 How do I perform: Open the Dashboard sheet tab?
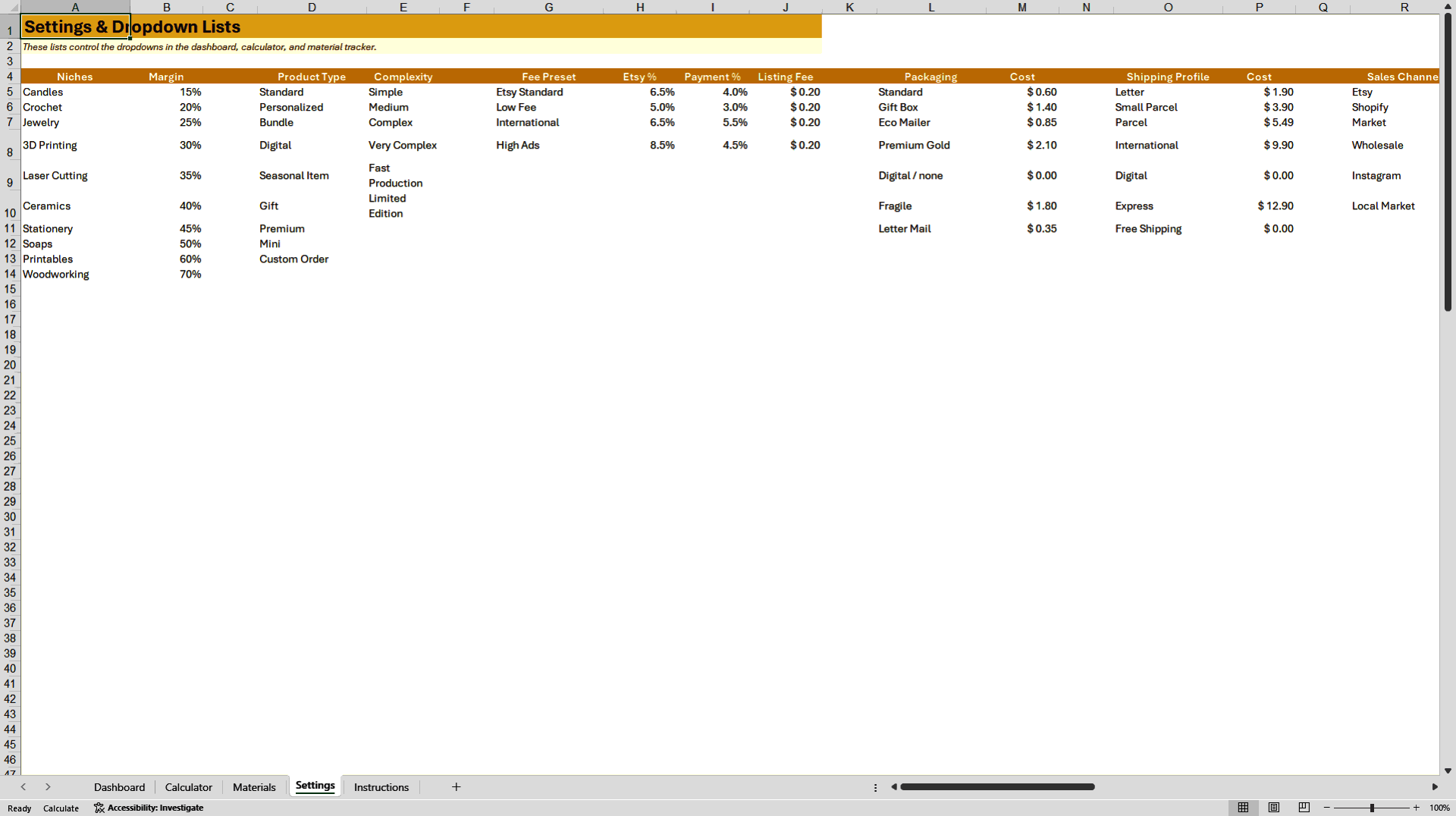(x=119, y=787)
